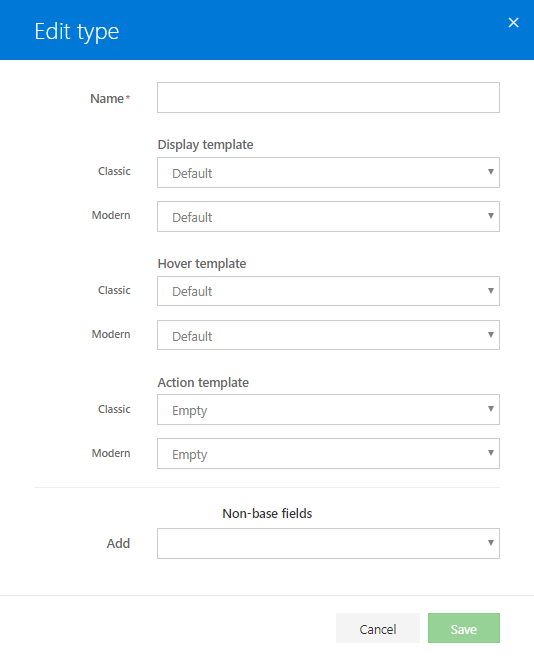Click arrow icon on Classic Action template
Viewport: 534px width, 660px height.
tap(491, 409)
